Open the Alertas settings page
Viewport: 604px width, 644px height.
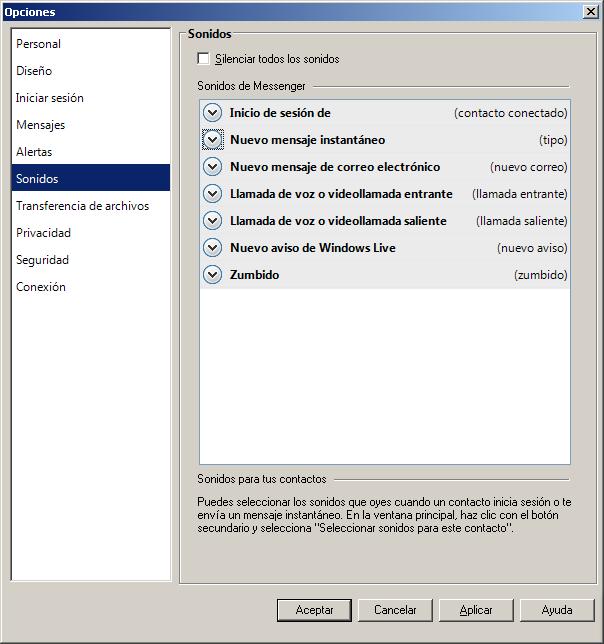point(34,152)
